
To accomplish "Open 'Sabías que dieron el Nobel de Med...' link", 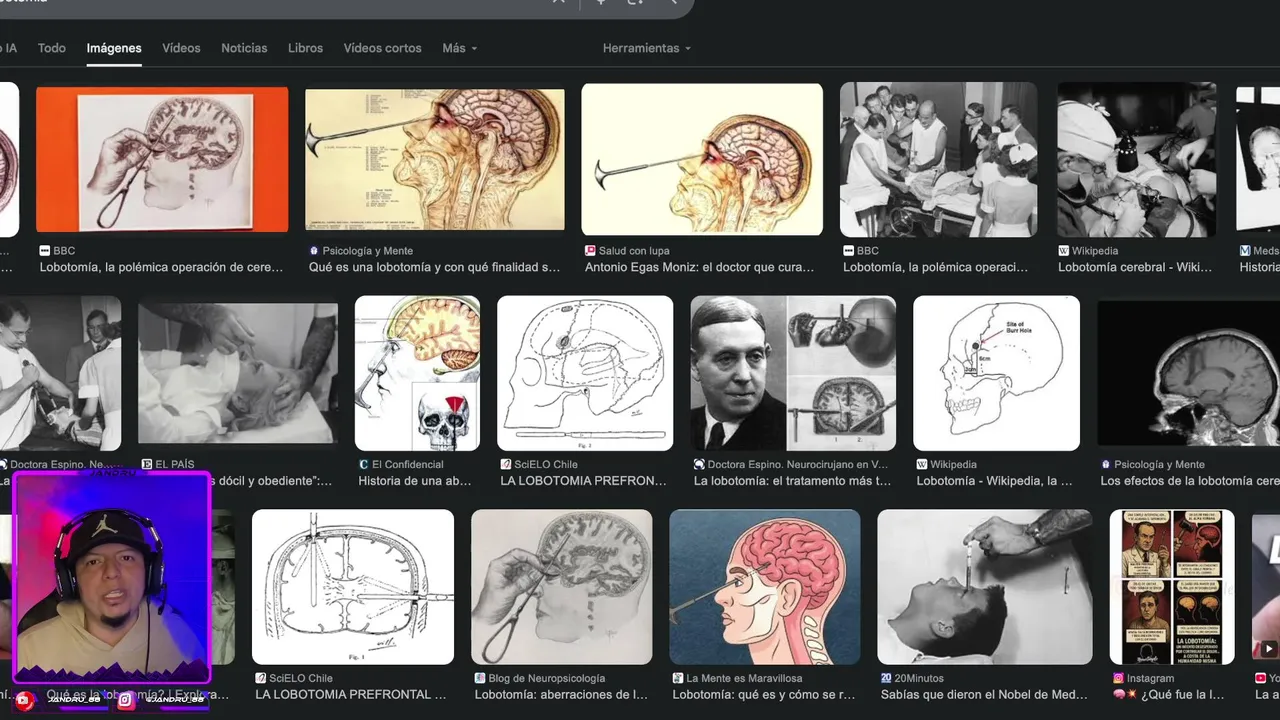I will tap(985, 694).
